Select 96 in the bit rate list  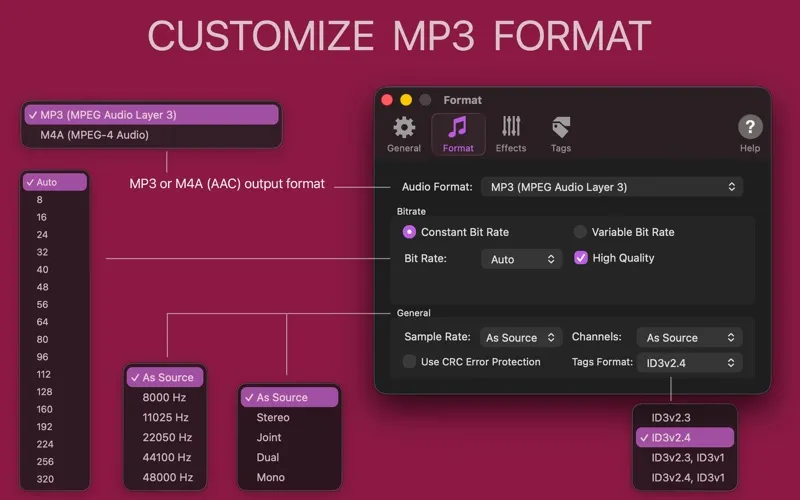click(x=55, y=357)
